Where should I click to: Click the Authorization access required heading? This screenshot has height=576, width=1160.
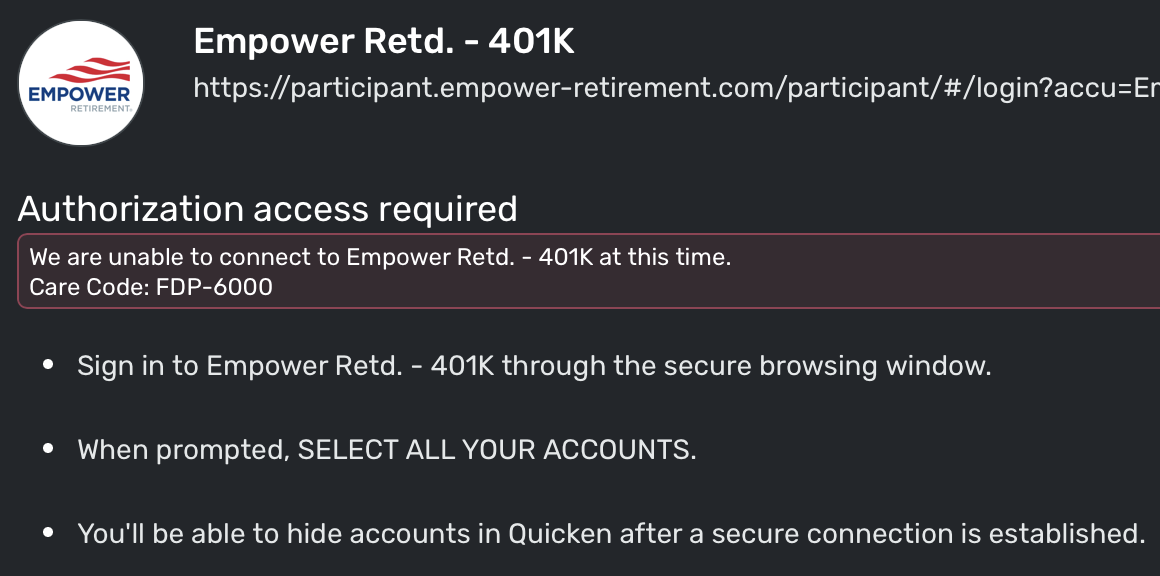[268, 209]
